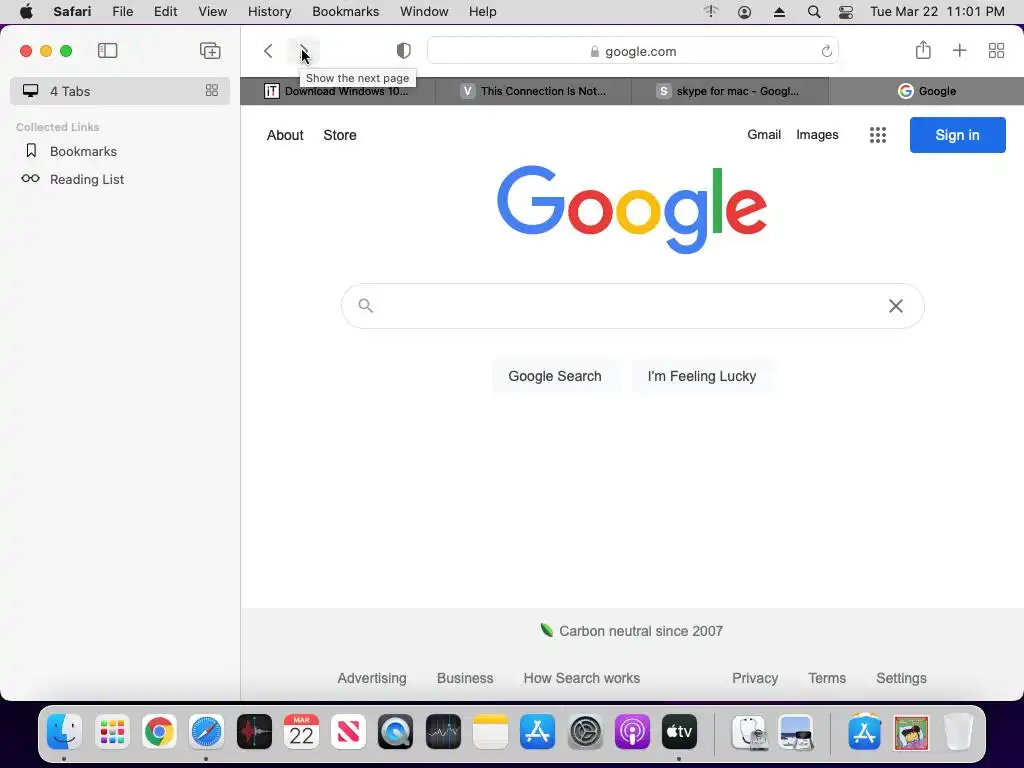Clear the Google search box with X

click(x=895, y=306)
